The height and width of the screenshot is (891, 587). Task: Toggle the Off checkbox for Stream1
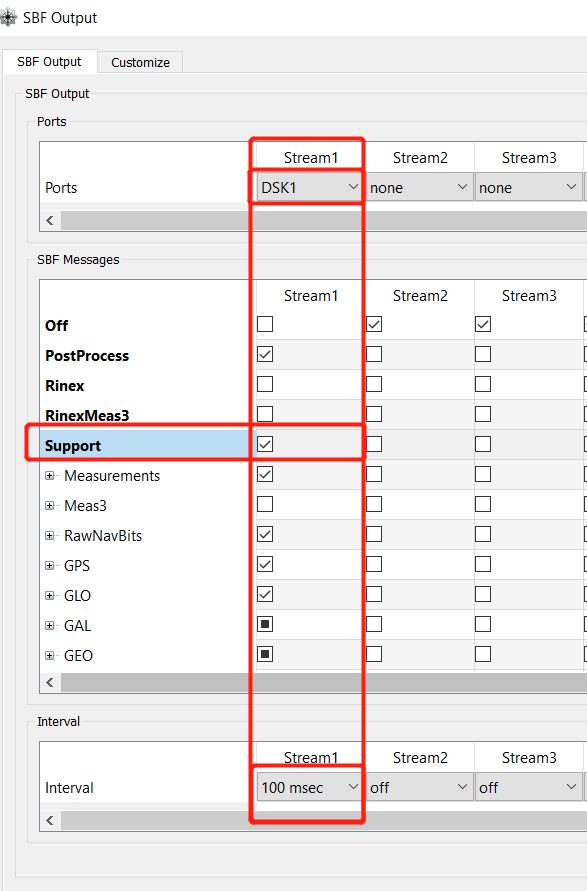pyautogui.click(x=265, y=324)
